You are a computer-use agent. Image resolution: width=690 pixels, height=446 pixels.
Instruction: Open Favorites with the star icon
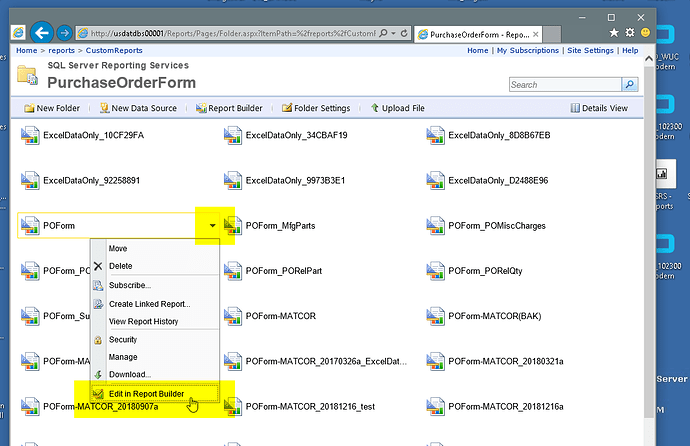point(614,33)
